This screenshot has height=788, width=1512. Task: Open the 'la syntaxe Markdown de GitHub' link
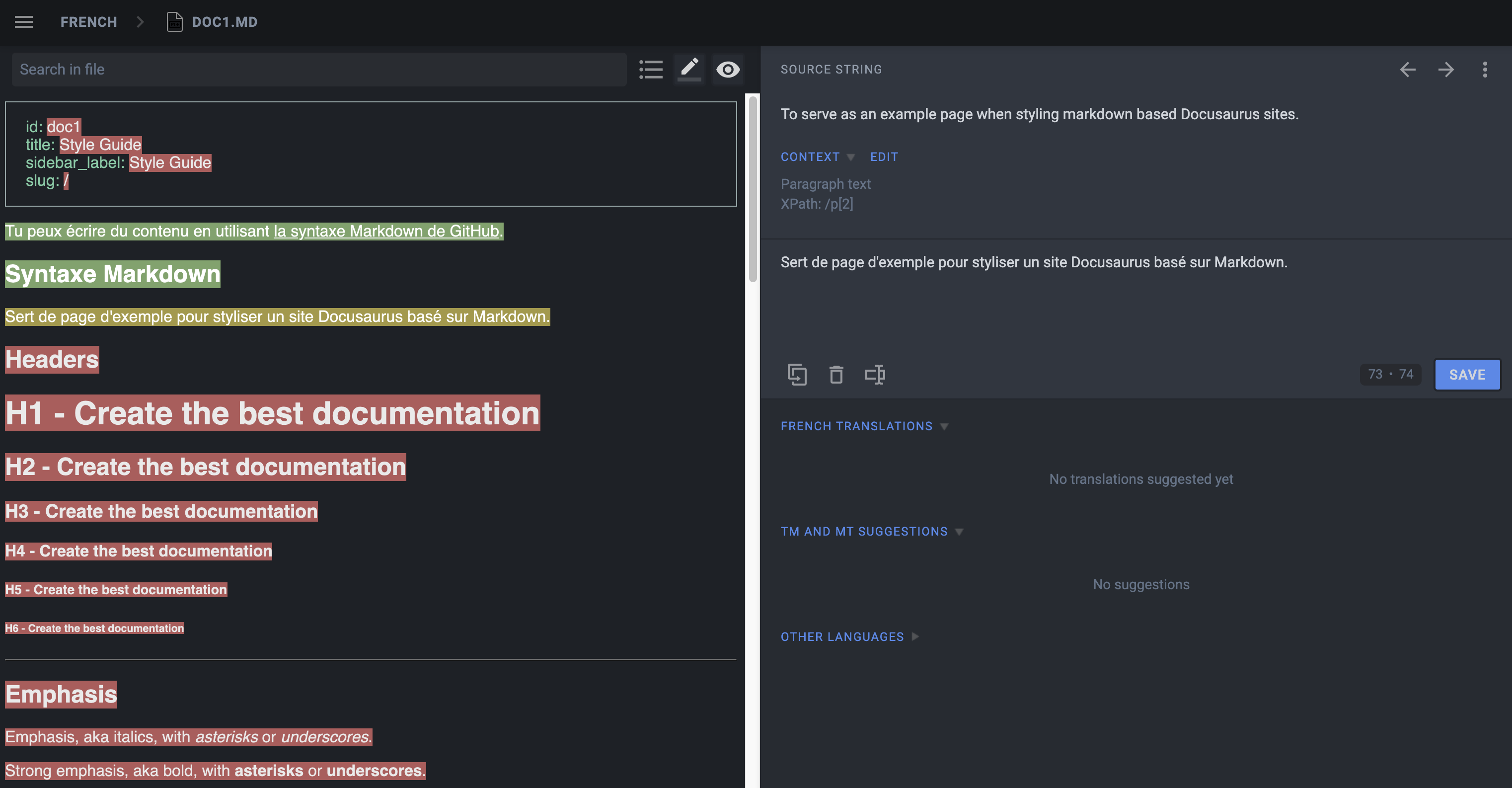386,231
